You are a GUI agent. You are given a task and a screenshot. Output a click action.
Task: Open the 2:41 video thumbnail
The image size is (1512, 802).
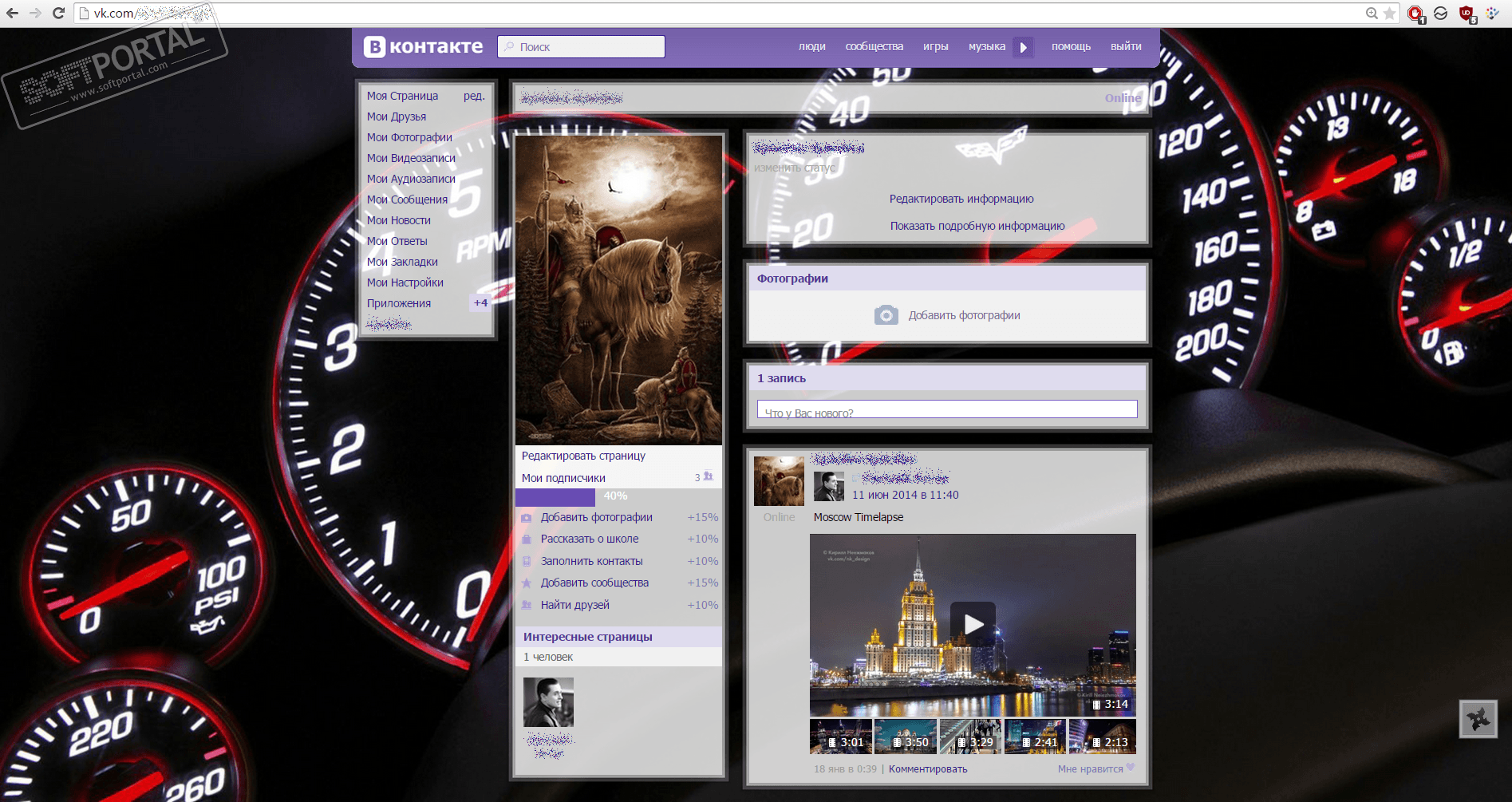pos(1035,737)
